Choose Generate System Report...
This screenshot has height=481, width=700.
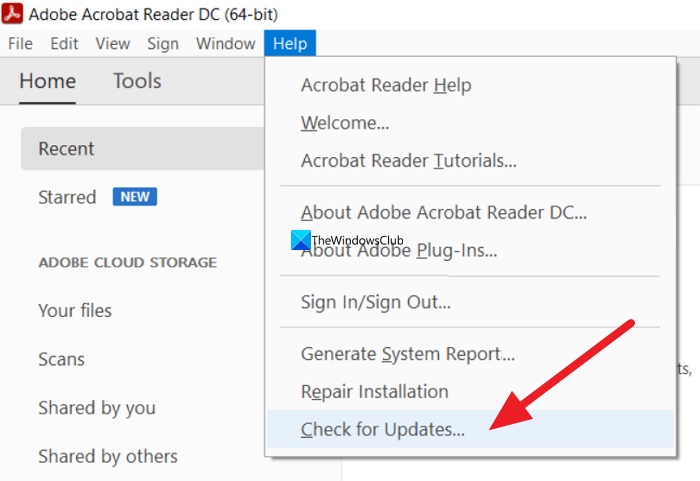(x=471, y=354)
